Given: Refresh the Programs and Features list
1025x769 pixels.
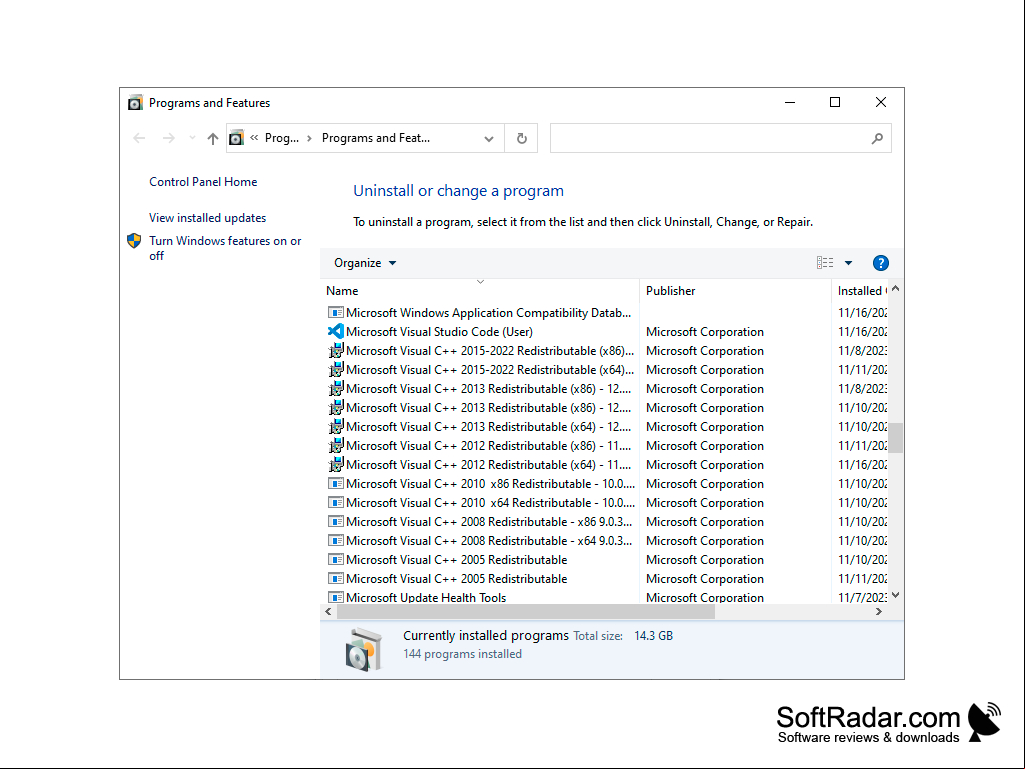Looking at the screenshot, I should click(x=522, y=138).
